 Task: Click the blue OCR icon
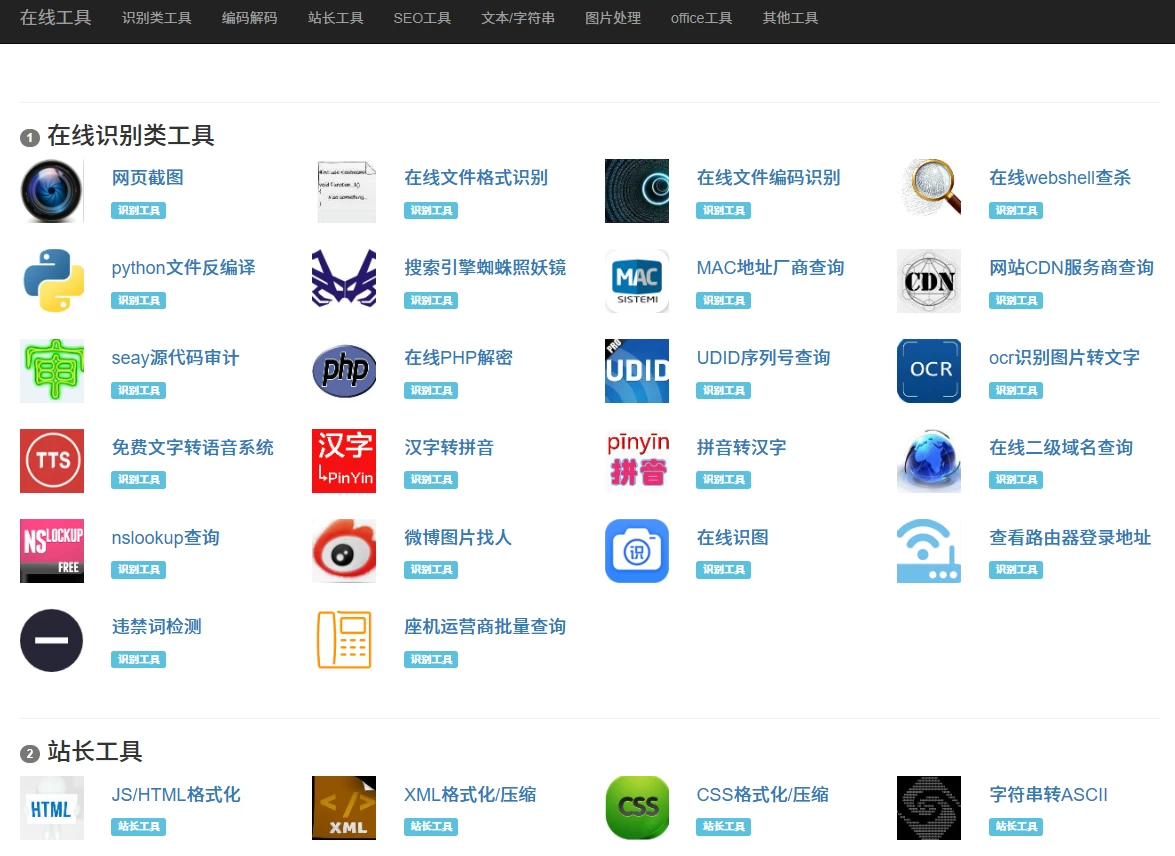pyautogui.click(x=929, y=371)
